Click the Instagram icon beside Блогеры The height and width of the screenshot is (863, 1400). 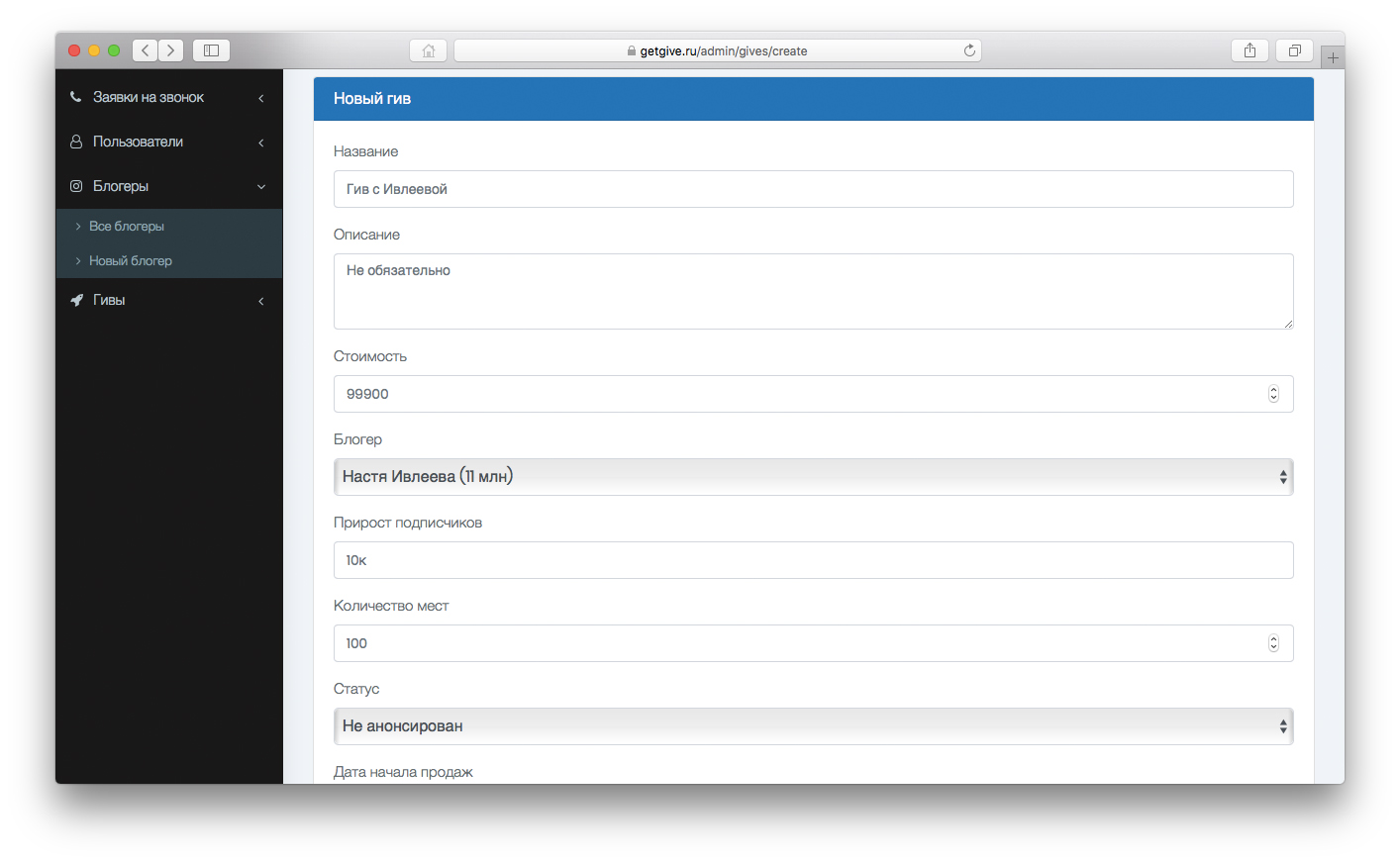76,186
